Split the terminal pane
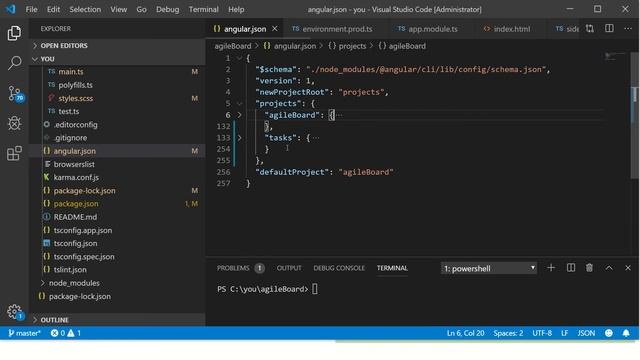 571,268
